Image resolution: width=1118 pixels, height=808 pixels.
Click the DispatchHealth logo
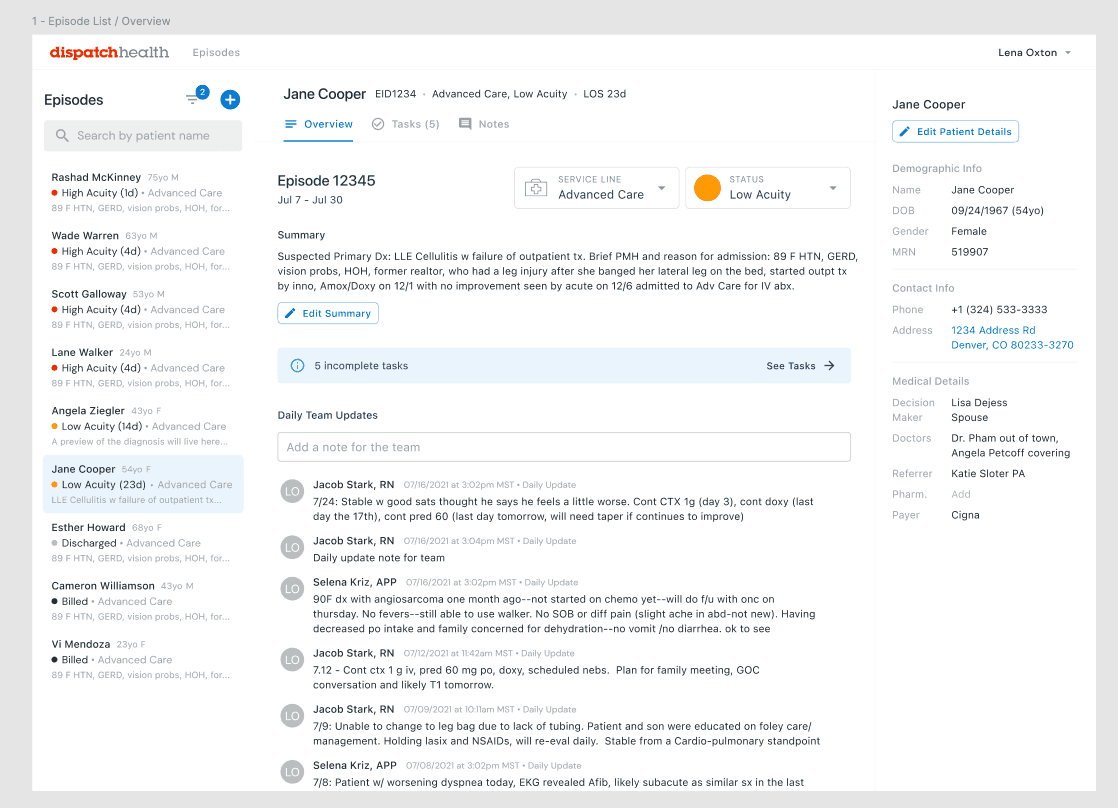(109, 52)
